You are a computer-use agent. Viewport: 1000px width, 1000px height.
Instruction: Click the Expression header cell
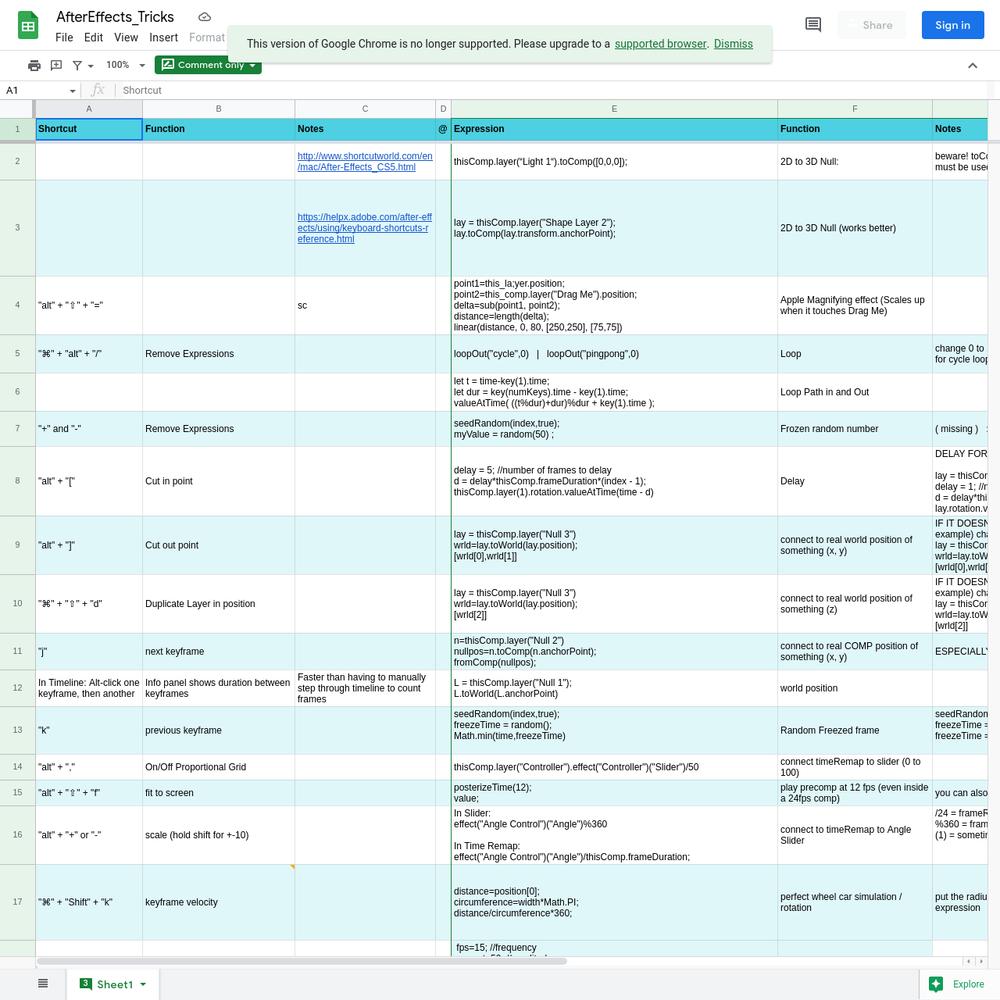click(614, 129)
